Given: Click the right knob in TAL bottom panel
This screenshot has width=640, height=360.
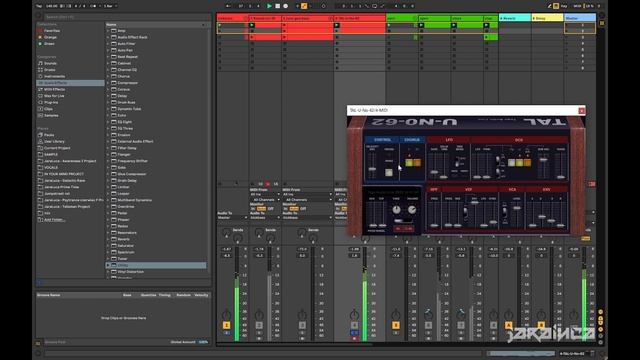Looking at the screenshot, I should [412, 210].
